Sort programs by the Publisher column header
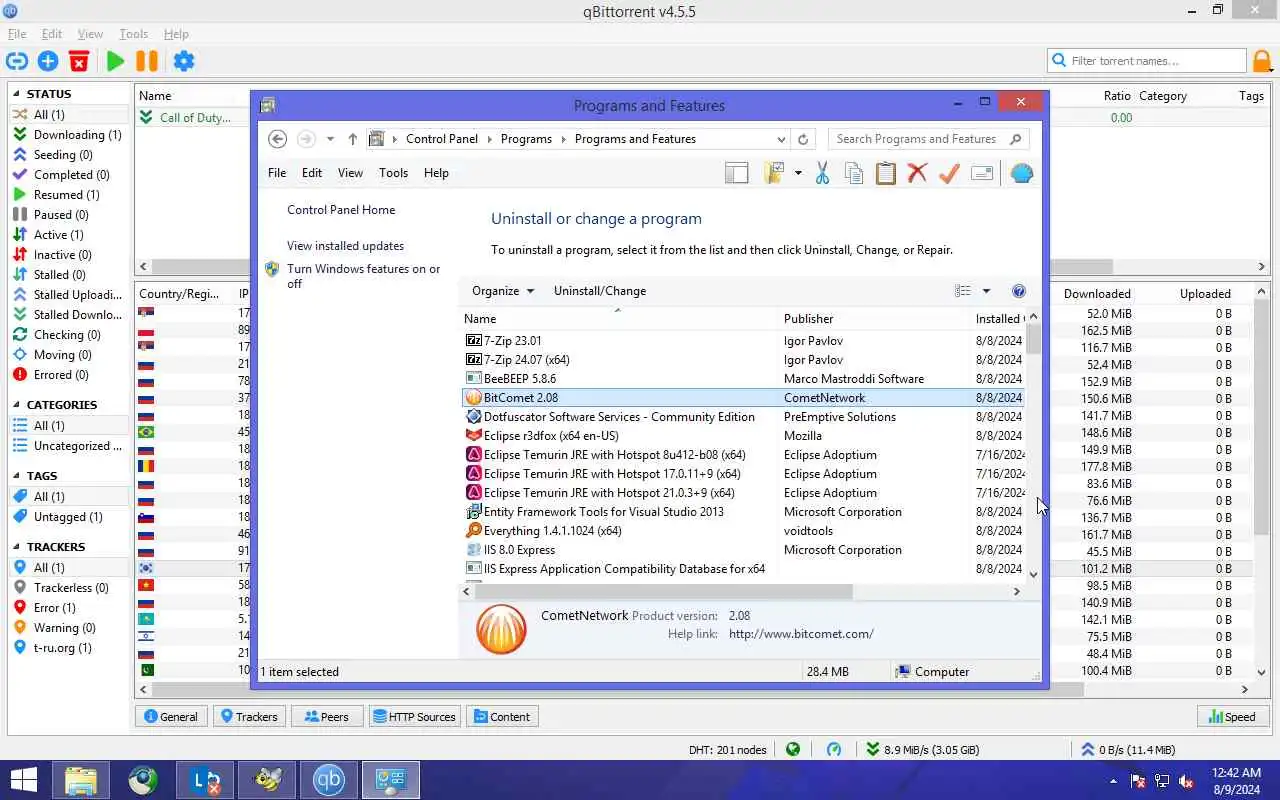The image size is (1280, 800). coord(872,319)
